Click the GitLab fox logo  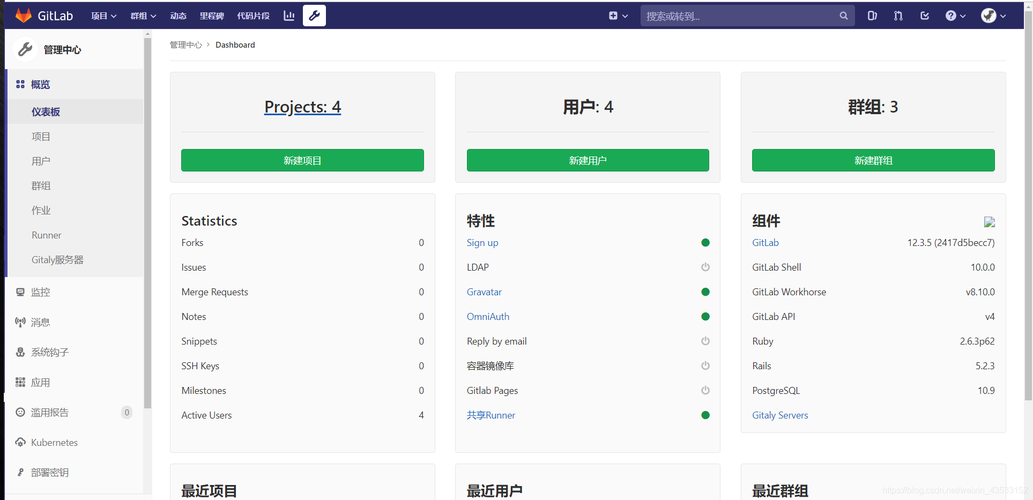point(24,15)
